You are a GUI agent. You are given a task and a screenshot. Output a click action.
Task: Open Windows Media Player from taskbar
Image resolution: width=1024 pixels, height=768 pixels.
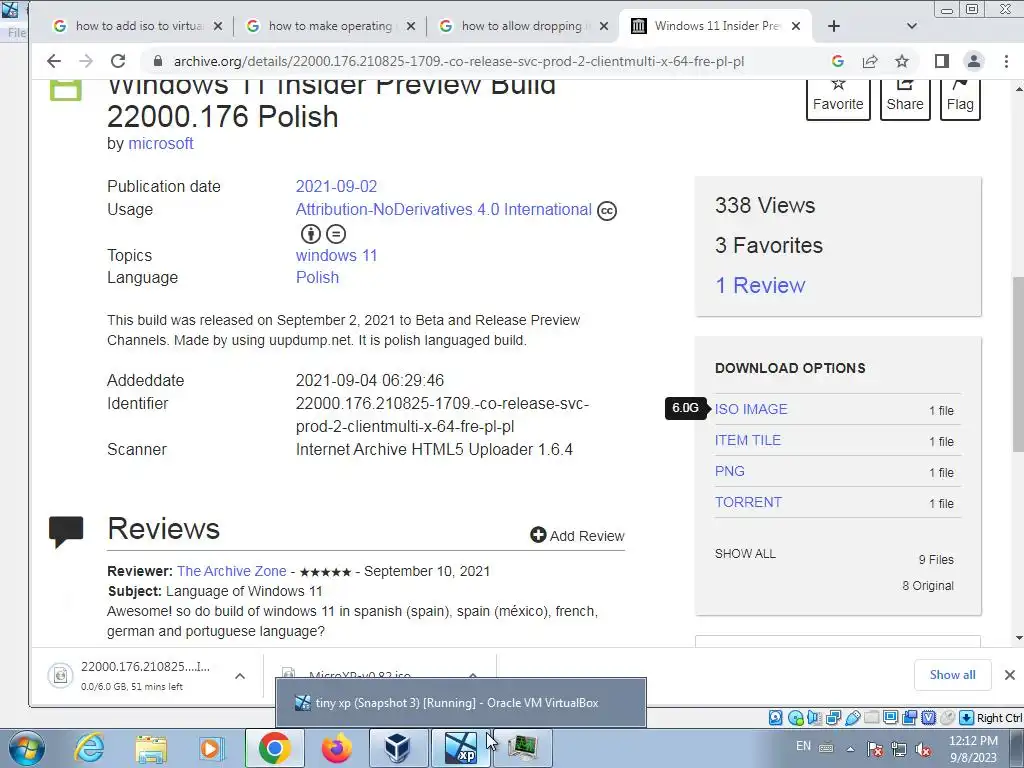(x=212, y=748)
